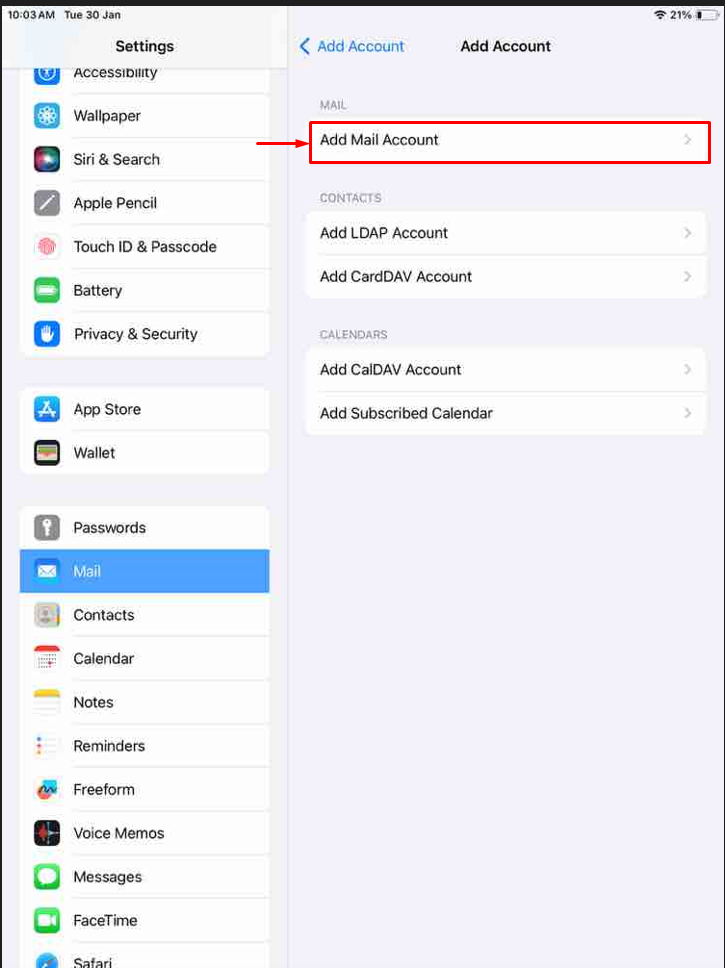Open the App Store icon

(x=47, y=409)
